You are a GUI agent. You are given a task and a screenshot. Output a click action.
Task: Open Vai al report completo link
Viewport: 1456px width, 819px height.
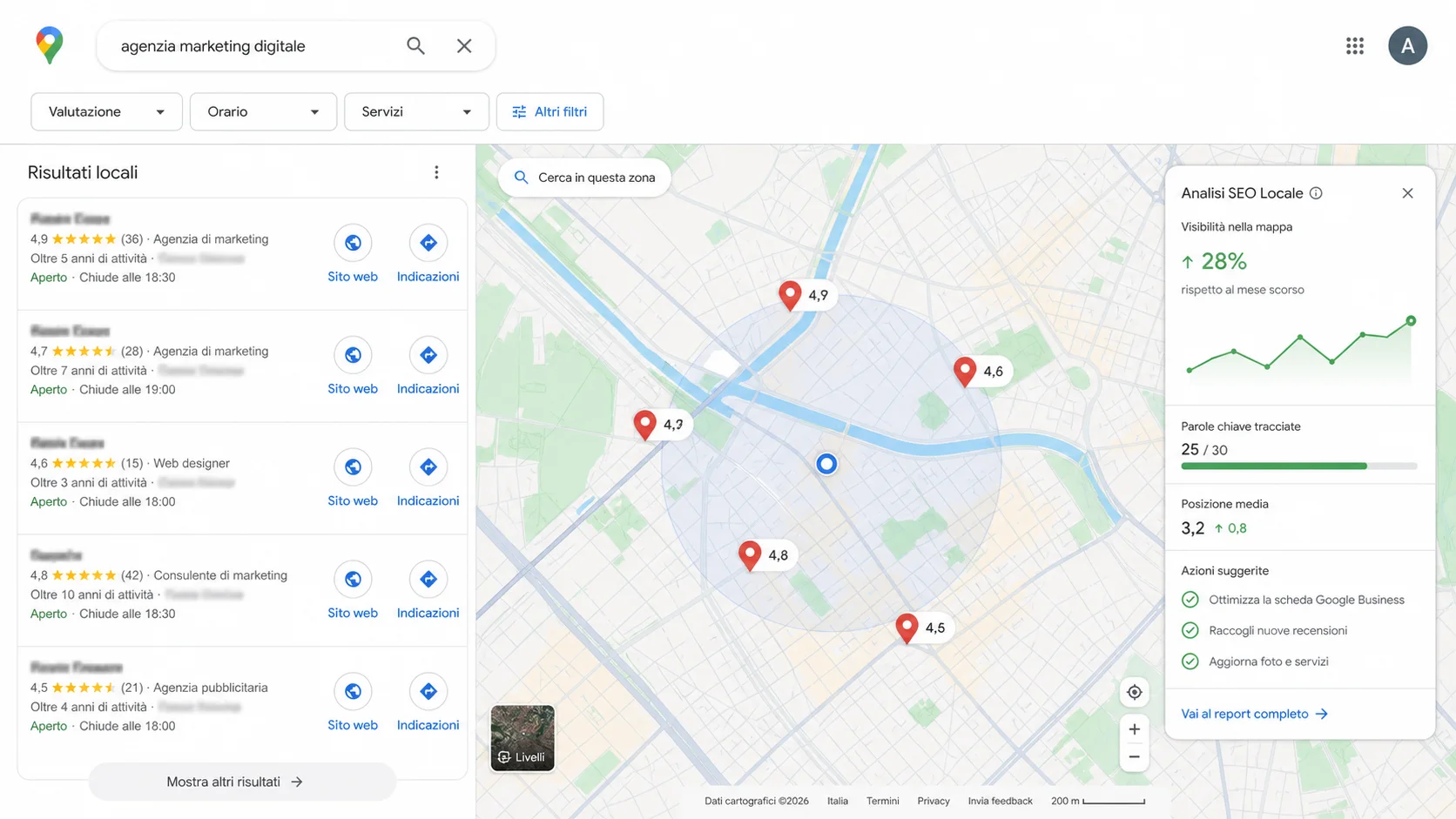point(1254,714)
